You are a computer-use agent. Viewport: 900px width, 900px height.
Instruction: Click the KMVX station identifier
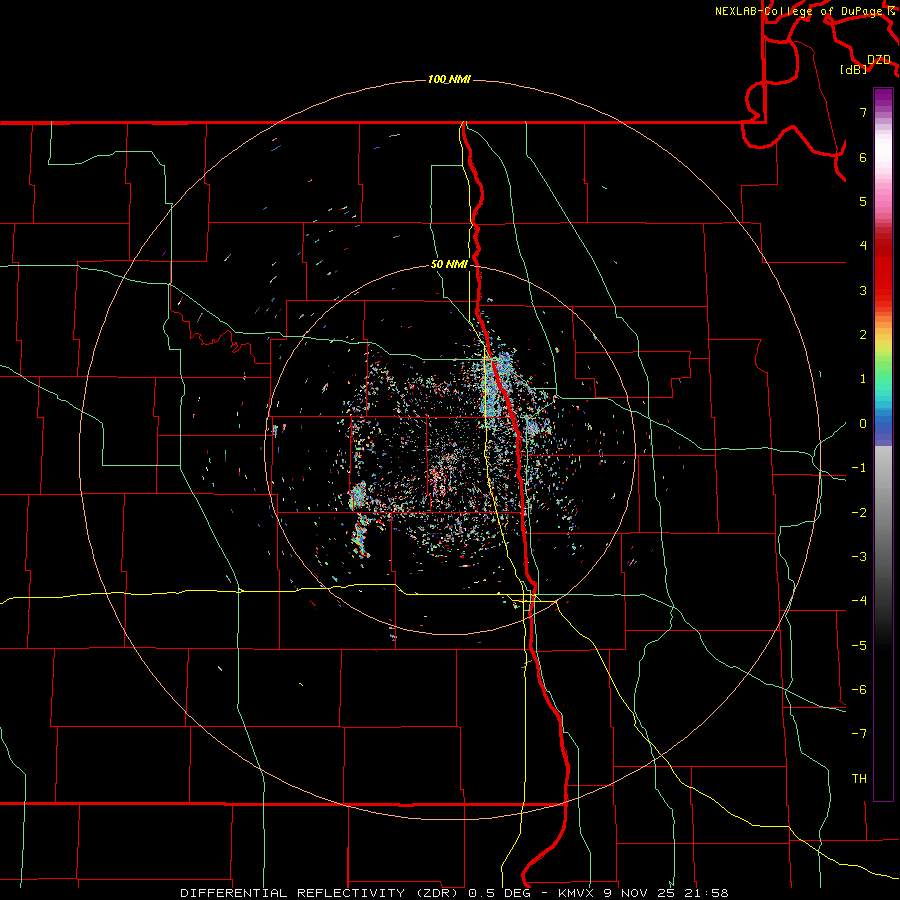576,893
